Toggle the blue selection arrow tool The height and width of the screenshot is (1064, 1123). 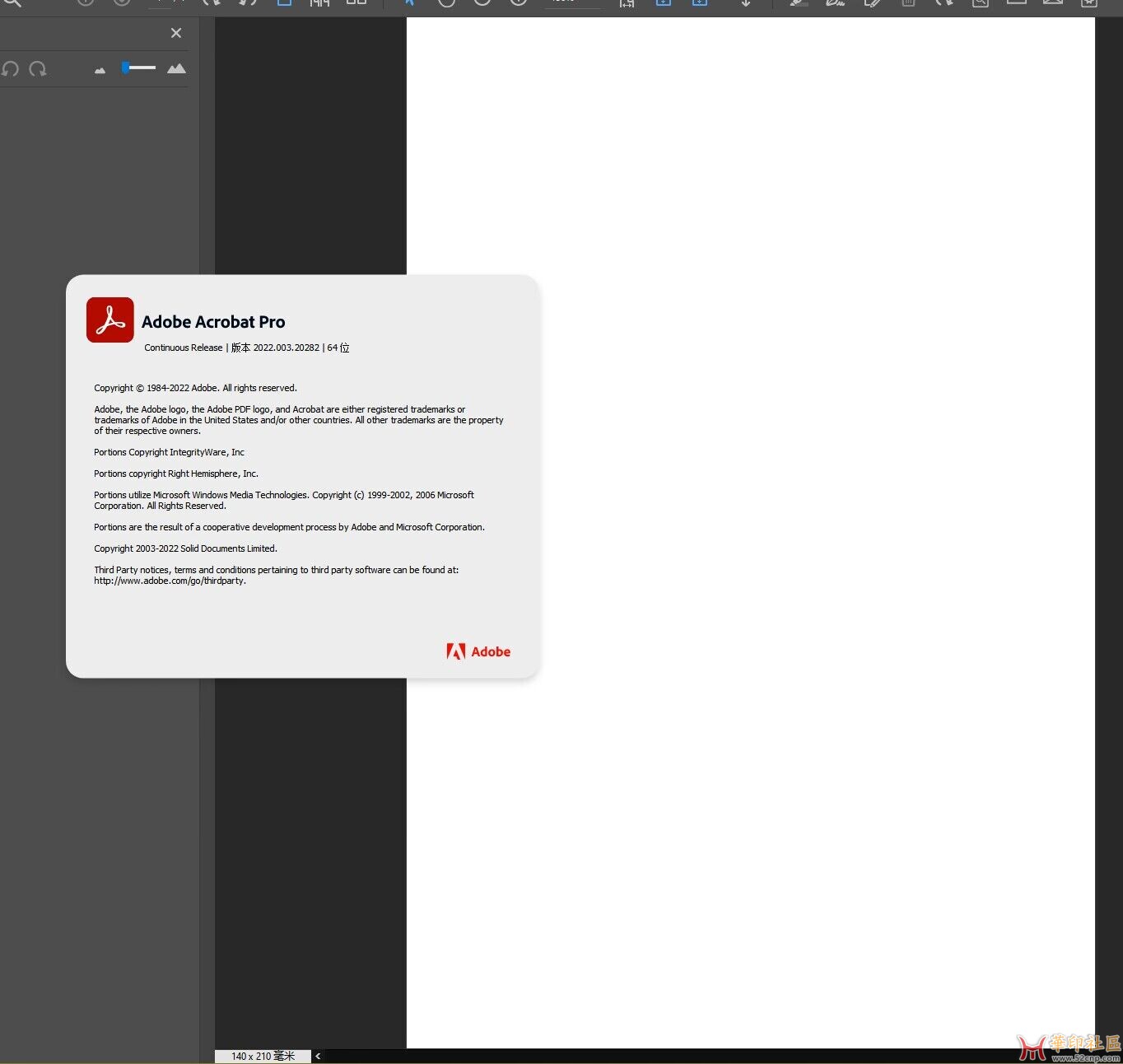(x=409, y=3)
